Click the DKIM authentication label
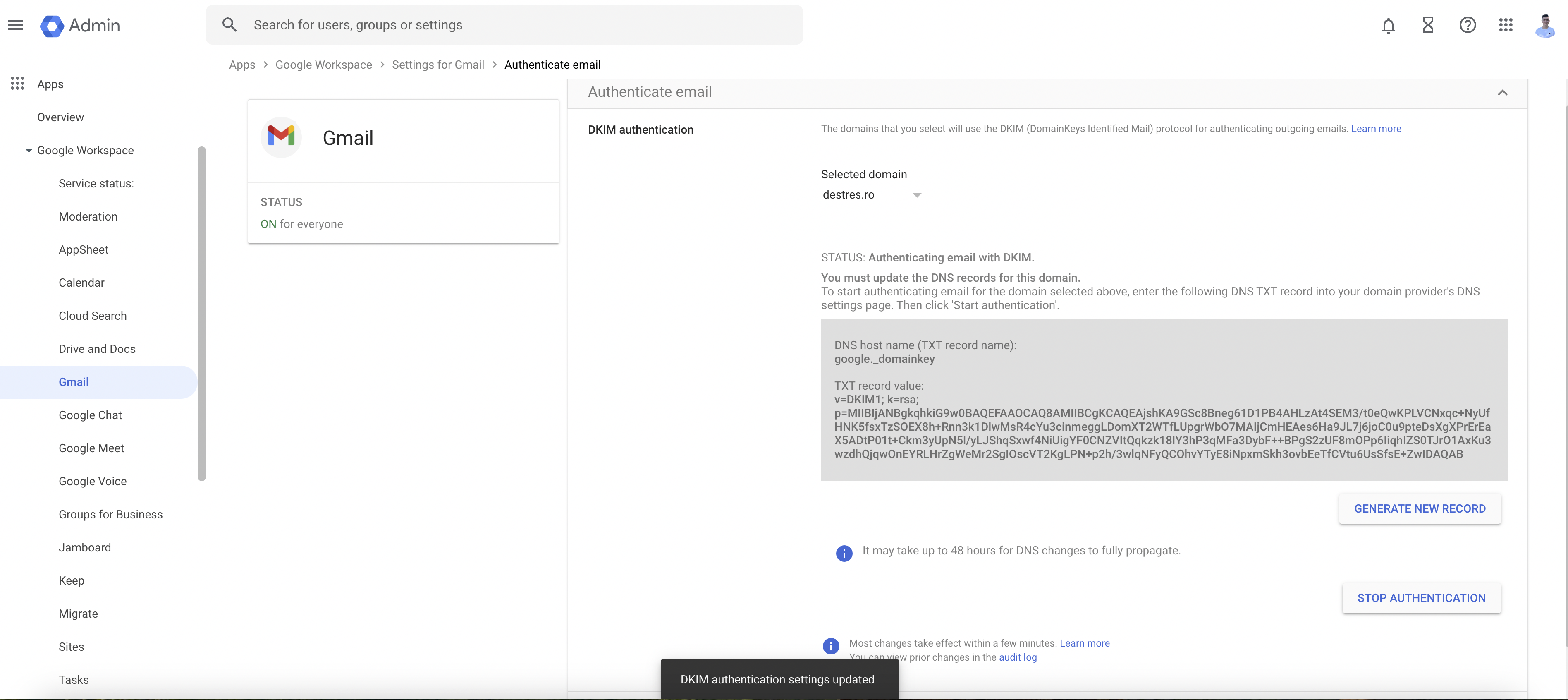 [x=641, y=130]
